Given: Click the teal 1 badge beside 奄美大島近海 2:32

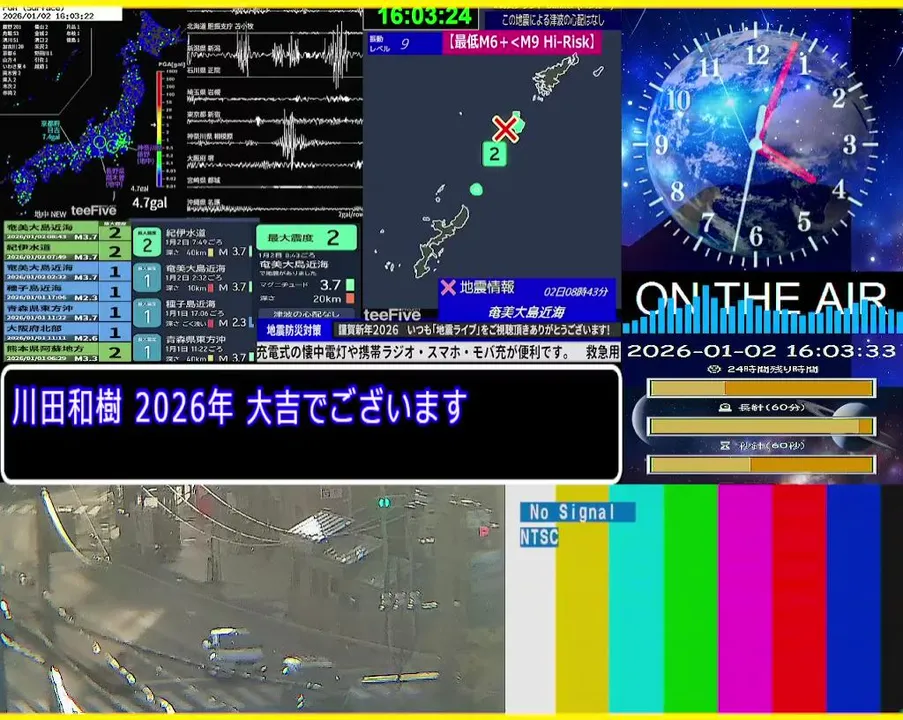Looking at the screenshot, I should tap(147, 278).
